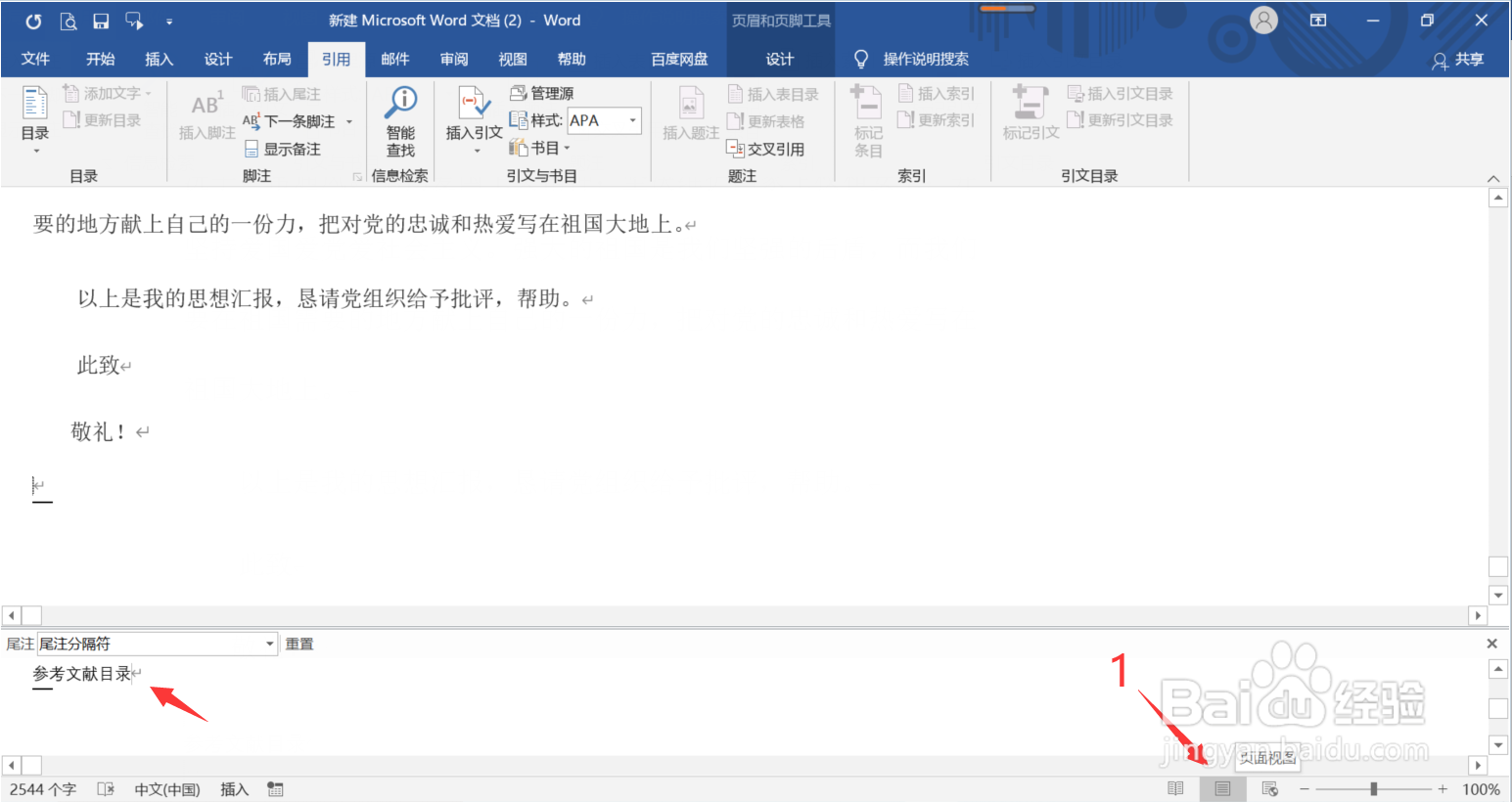Switch to the Mailings (邮件) tab
Screen dimensions: 1512x802
tap(395, 59)
